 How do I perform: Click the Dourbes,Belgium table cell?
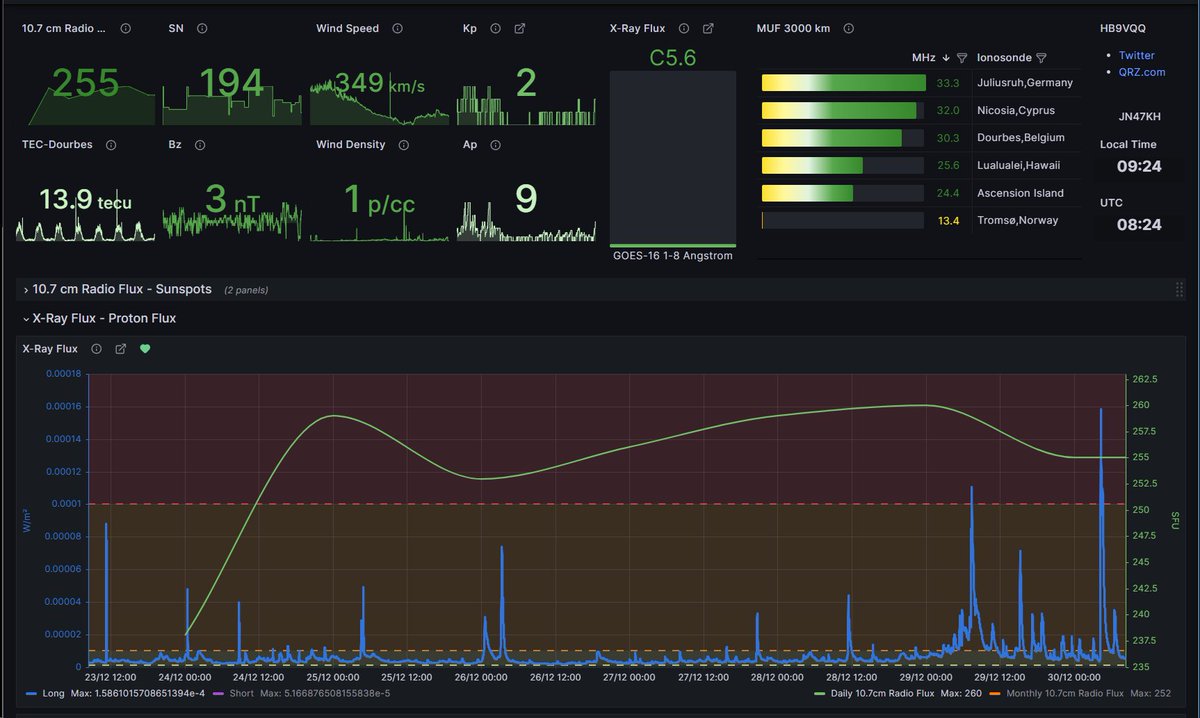pos(1020,138)
